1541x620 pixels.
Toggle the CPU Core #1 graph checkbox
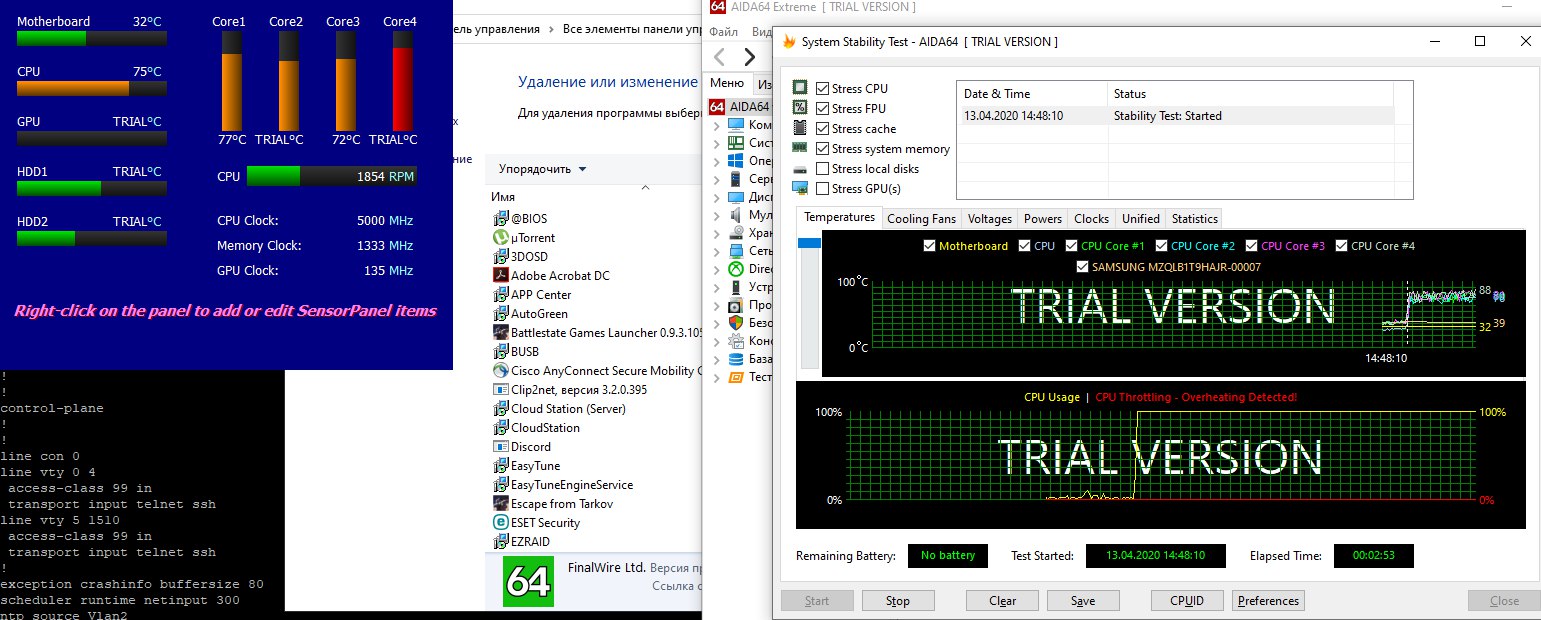pyautogui.click(x=1072, y=246)
